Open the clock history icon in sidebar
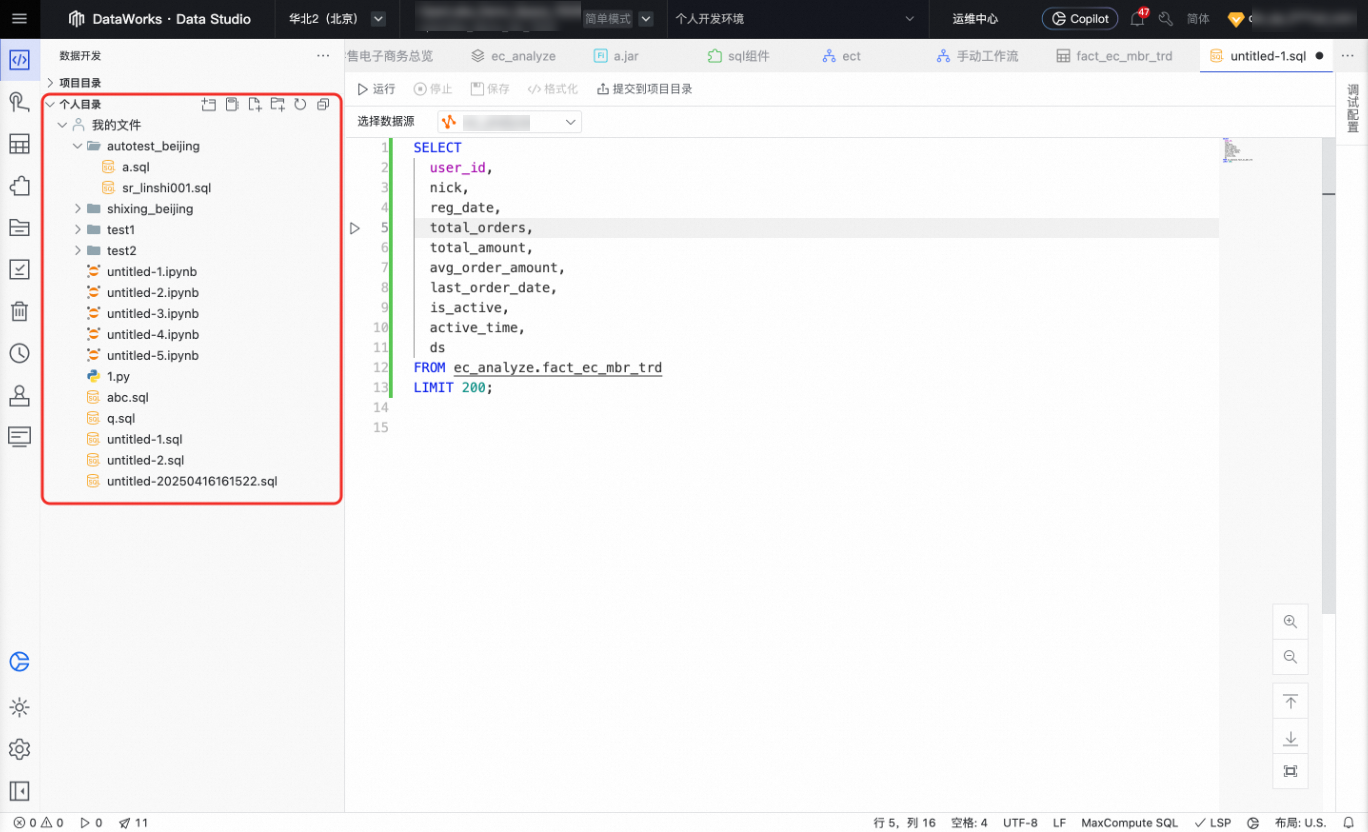The width and height of the screenshot is (1368, 832). (x=19, y=353)
